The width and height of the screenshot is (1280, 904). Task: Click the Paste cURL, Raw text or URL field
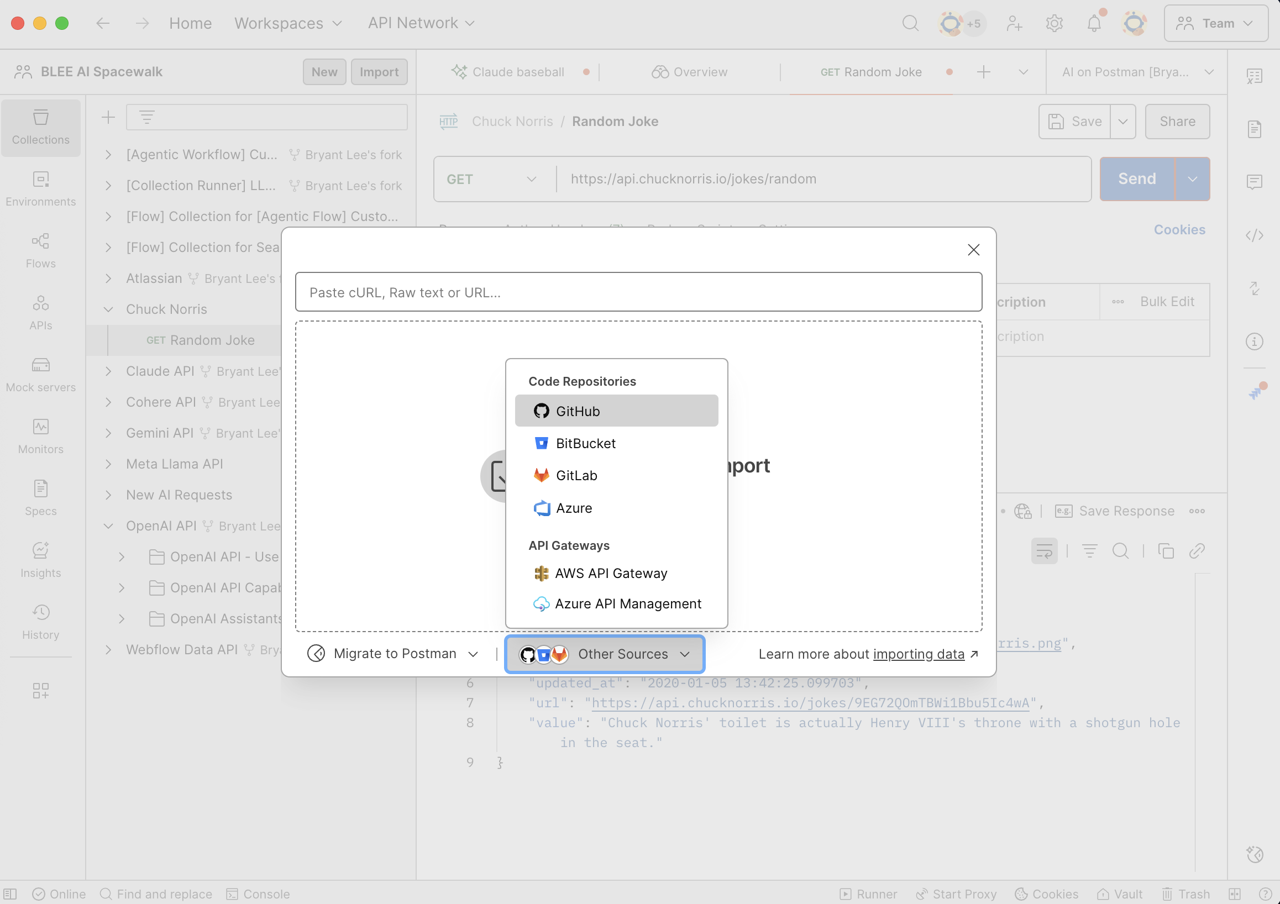pyautogui.click(x=639, y=292)
